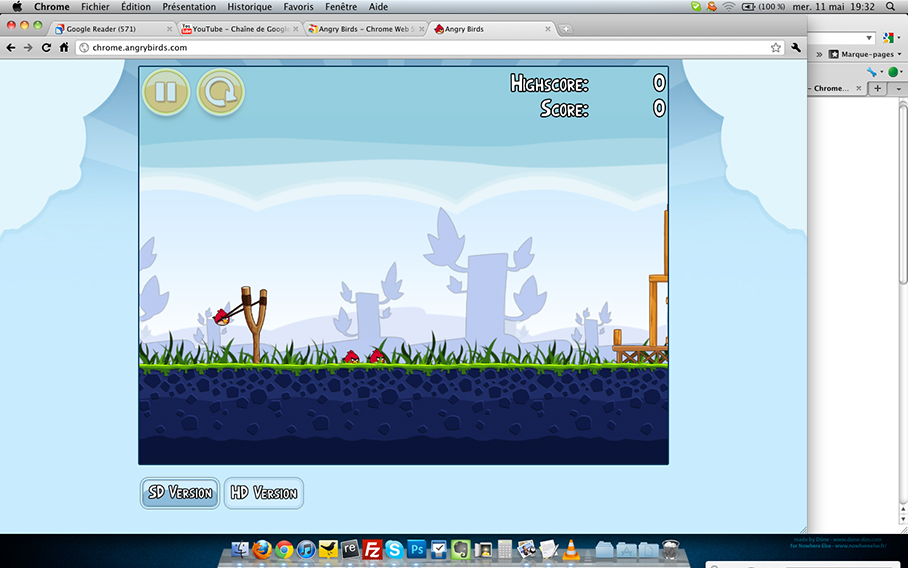Open the Historique menu

[x=249, y=7]
